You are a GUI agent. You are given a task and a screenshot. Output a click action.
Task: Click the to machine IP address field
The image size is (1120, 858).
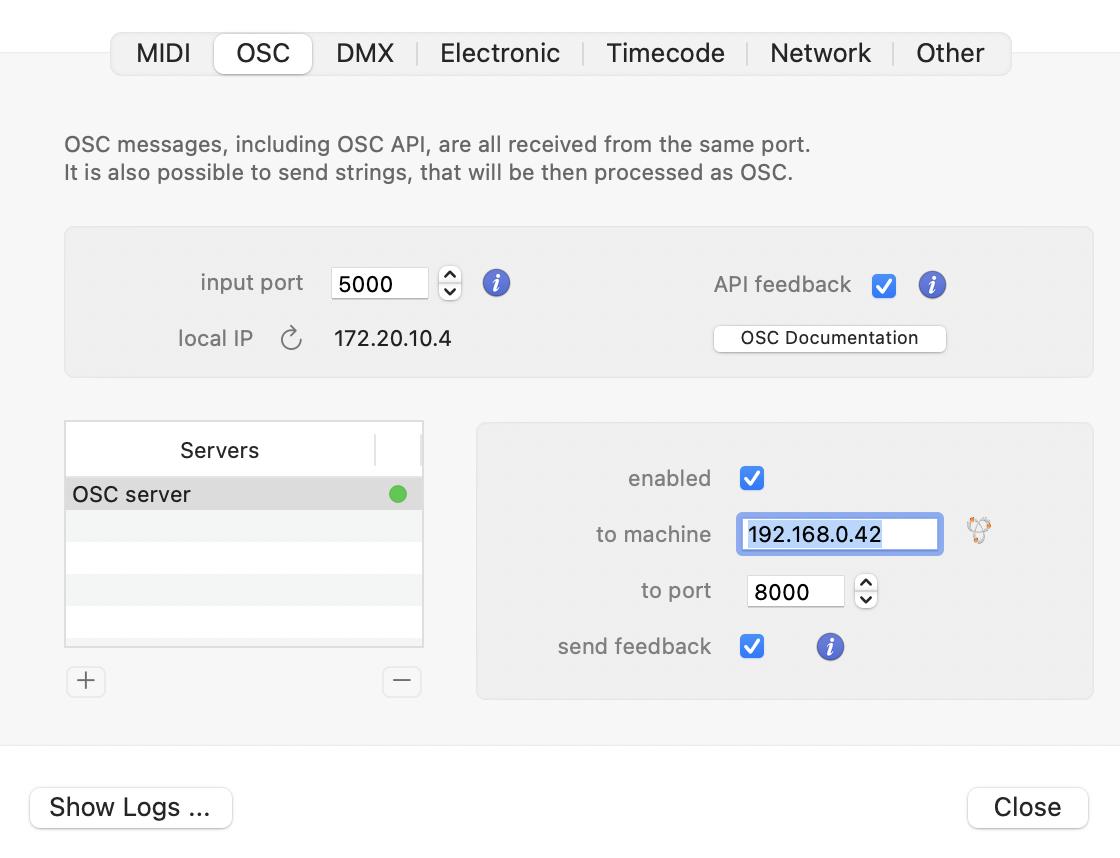pos(839,534)
